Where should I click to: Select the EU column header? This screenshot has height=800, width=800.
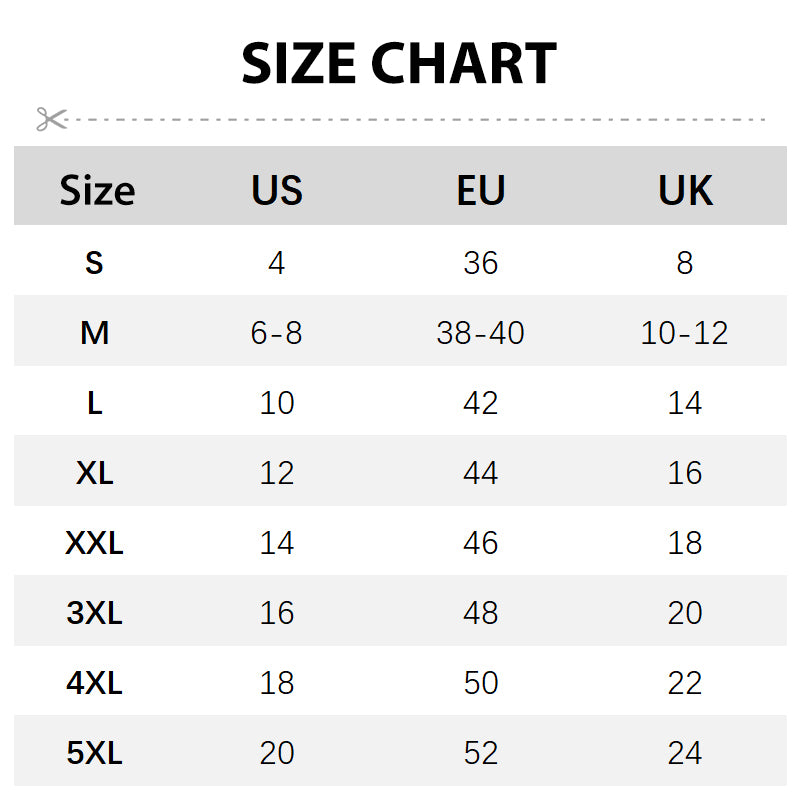pos(481,190)
